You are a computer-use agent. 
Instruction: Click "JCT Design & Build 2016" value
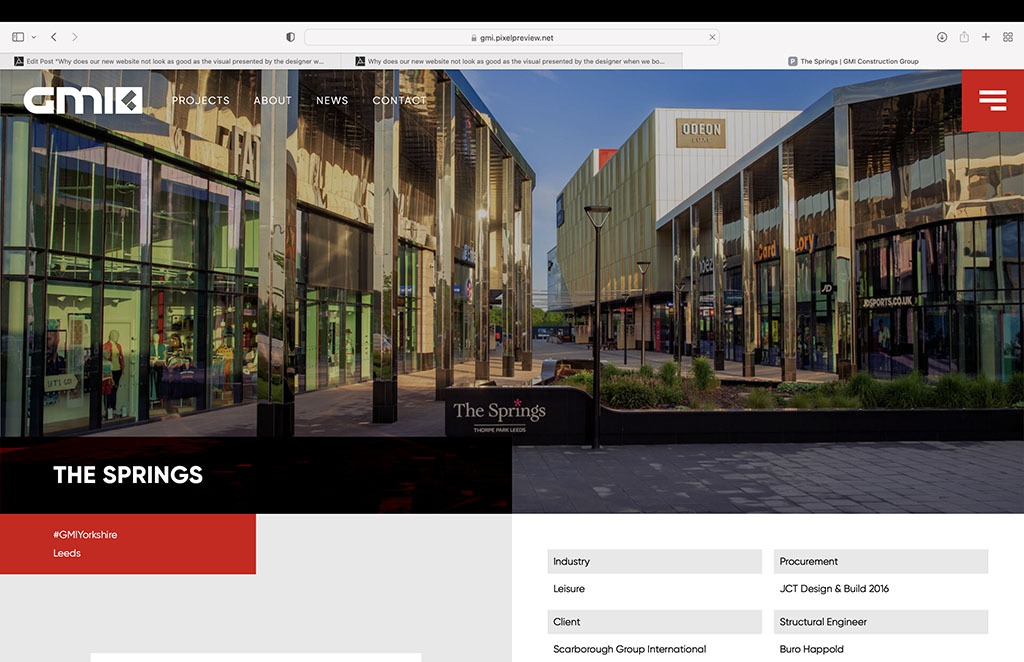tap(834, 589)
